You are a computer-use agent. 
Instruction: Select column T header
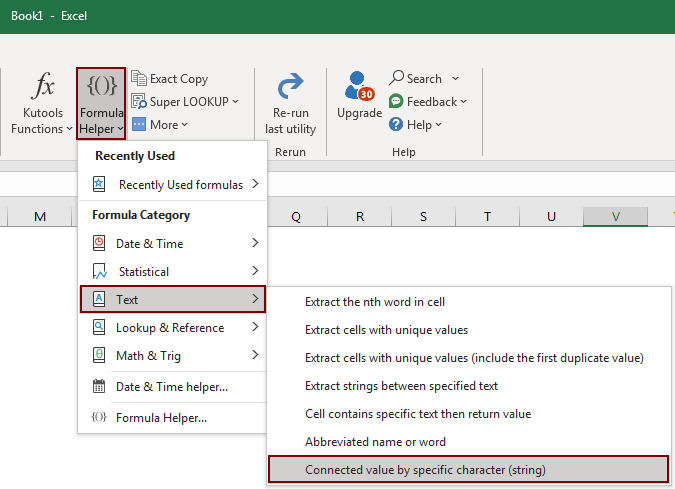(487, 217)
